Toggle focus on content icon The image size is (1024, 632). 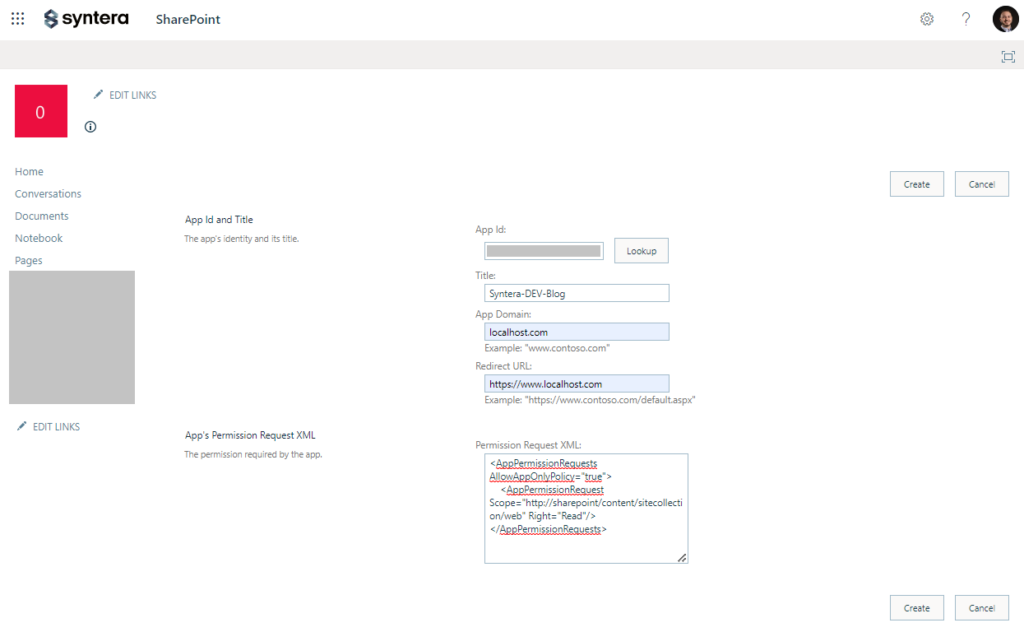point(1008,57)
